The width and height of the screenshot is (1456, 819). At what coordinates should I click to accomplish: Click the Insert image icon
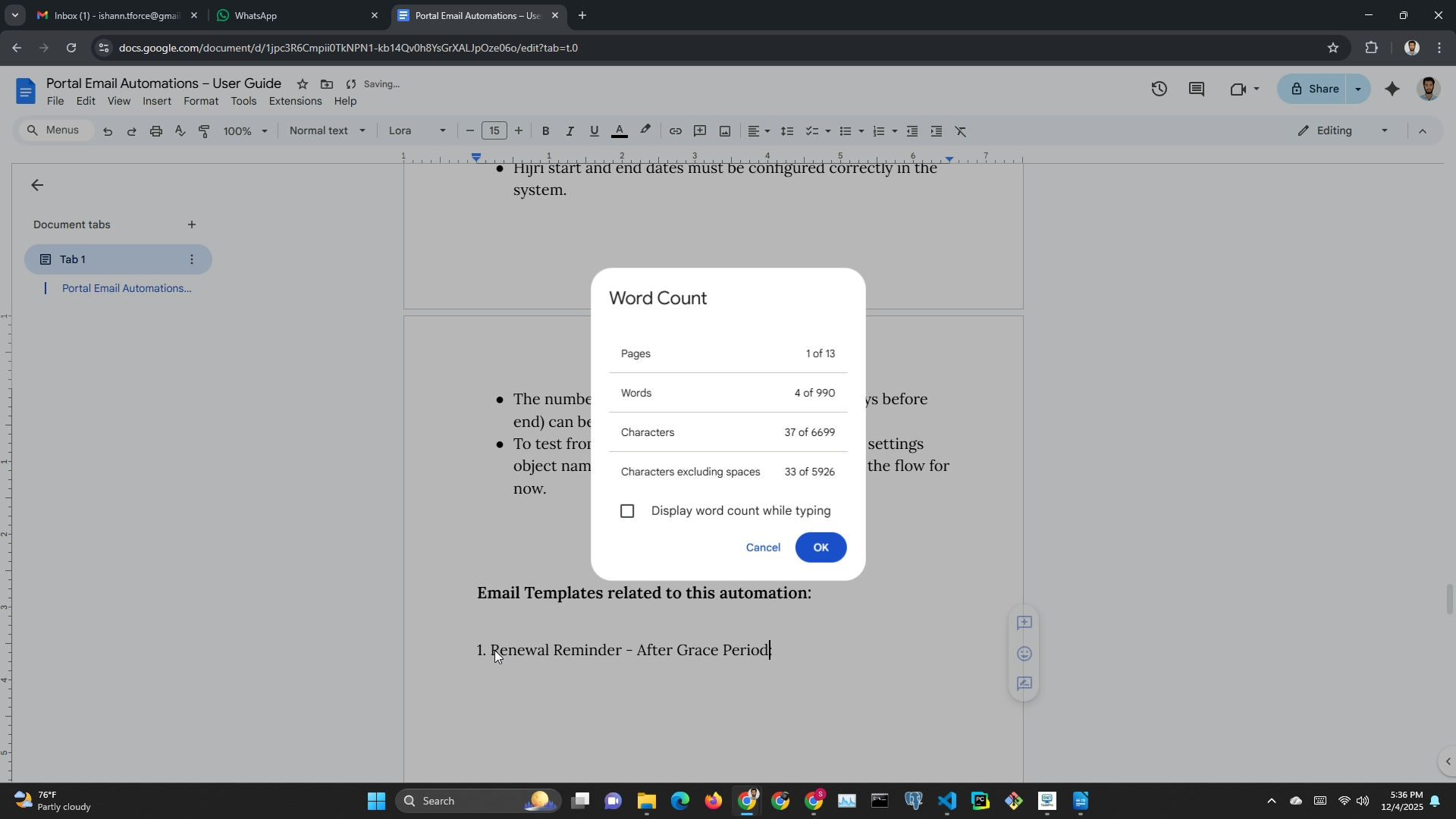(x=725, y=131)
